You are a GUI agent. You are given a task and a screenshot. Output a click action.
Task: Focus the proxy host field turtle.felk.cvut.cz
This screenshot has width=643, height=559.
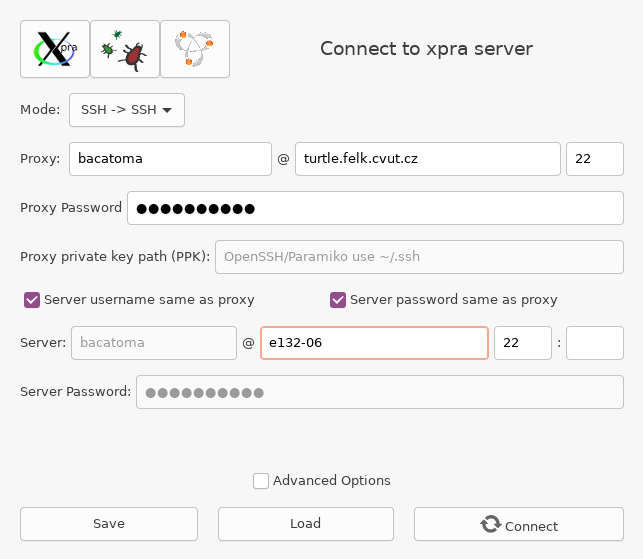[x=427, y=159]
